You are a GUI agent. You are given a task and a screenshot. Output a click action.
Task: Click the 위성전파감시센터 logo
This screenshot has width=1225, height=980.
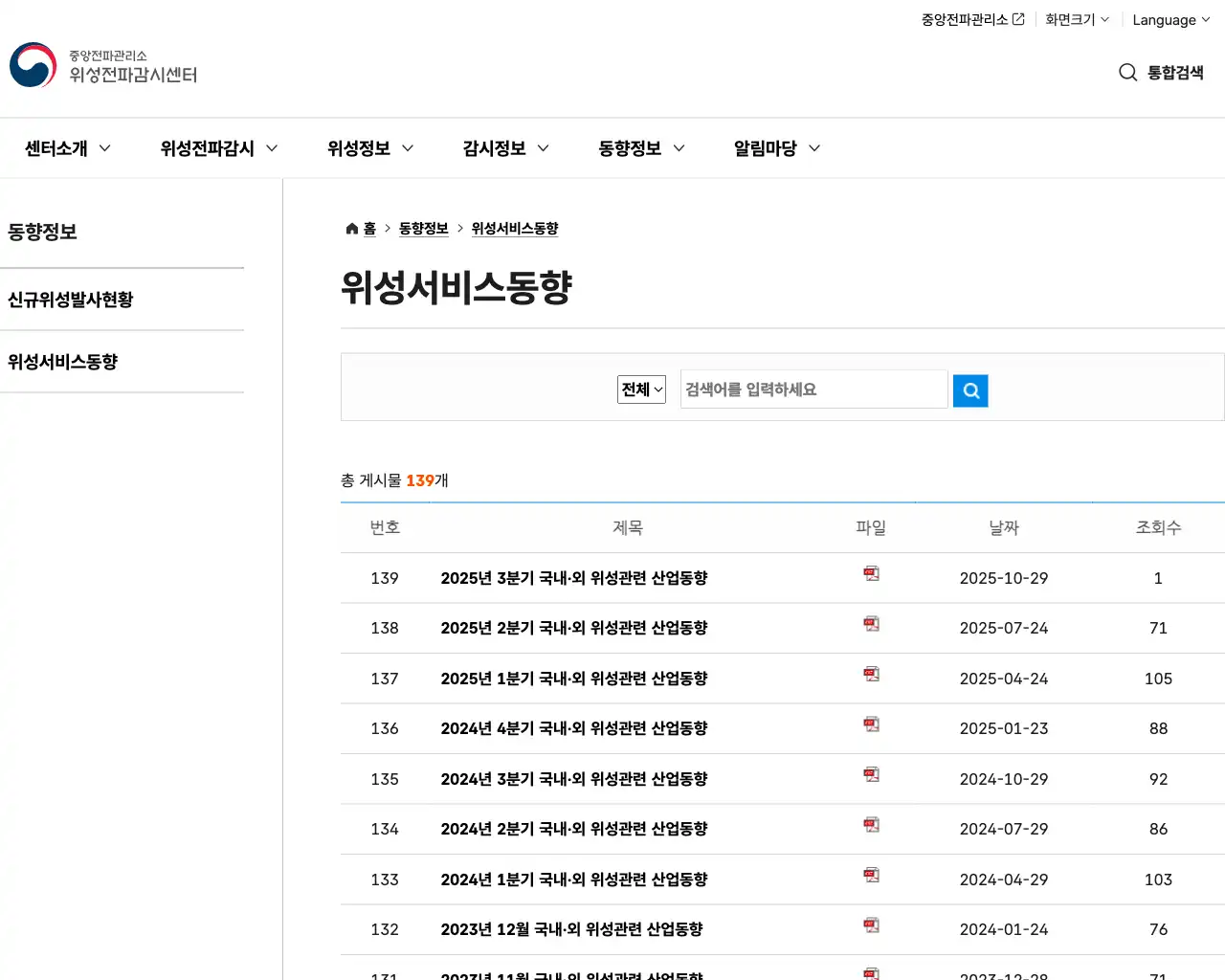(x=102, y=65)
